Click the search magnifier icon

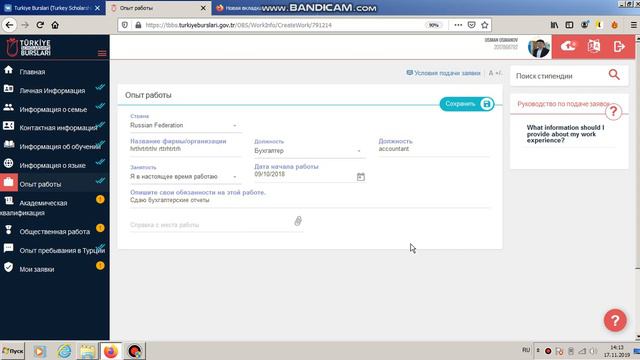614,75
